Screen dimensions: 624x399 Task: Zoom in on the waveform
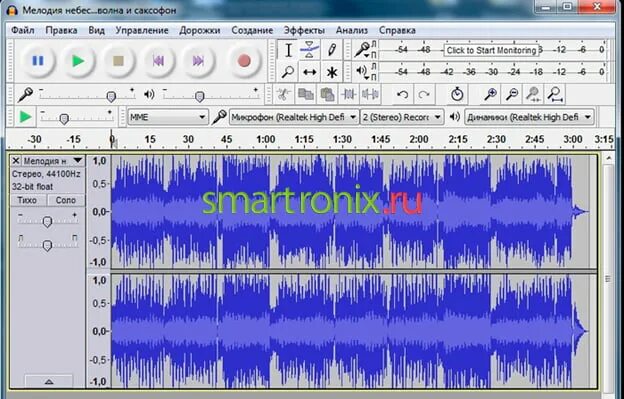[490, 95]
